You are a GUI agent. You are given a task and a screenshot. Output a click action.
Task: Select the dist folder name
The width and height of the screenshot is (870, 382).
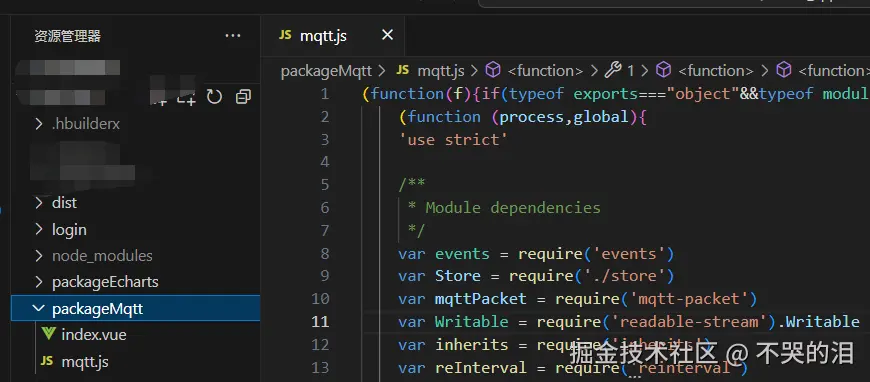64,203
